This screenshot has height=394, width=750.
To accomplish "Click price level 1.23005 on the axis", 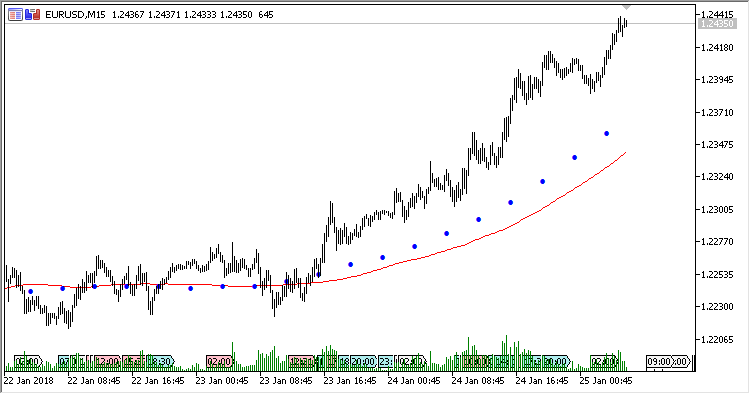I will click(x=717, y=209).
